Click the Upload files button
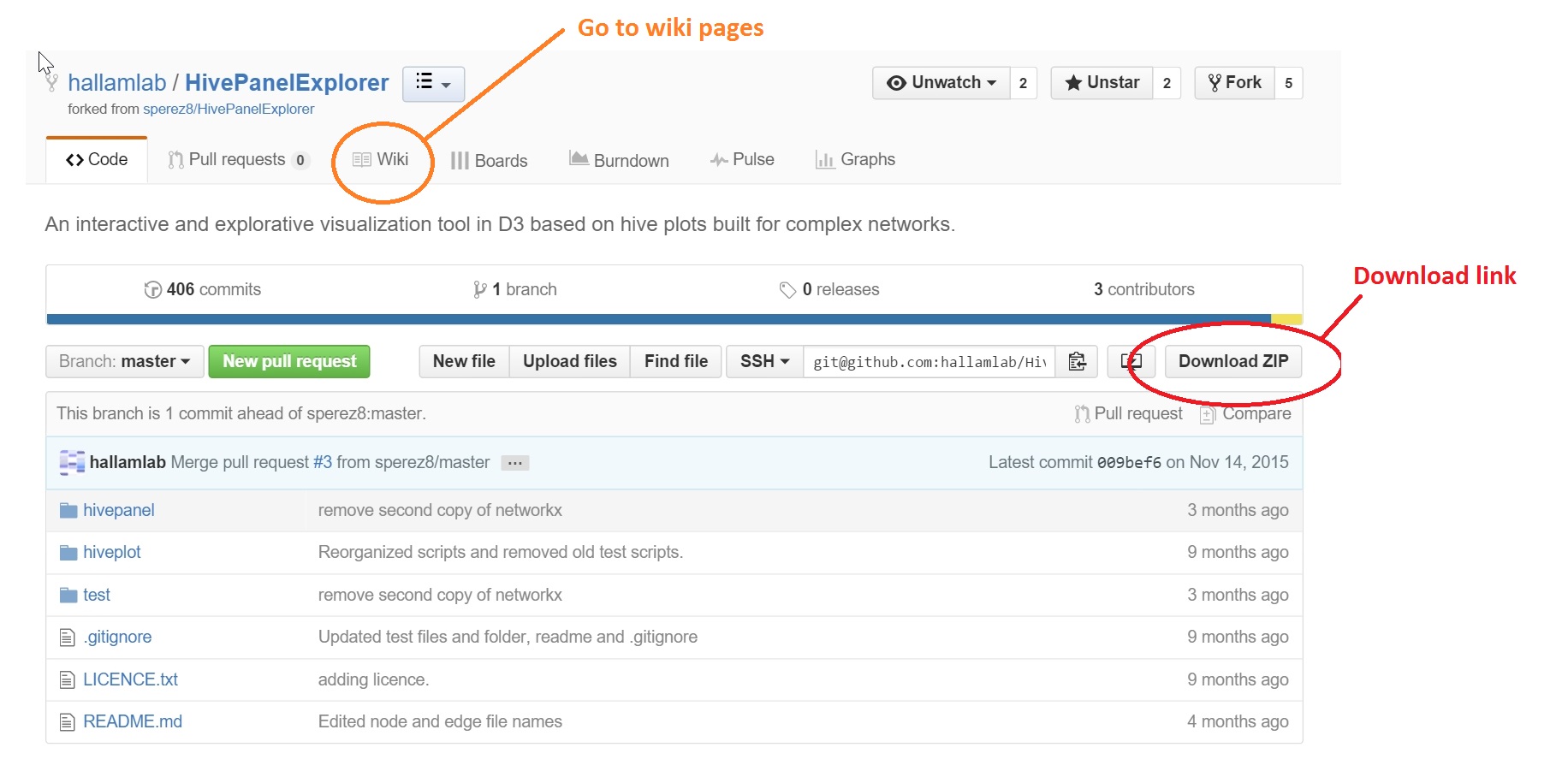The width and height of the screenshot is (1568, 783). (570, 362)
